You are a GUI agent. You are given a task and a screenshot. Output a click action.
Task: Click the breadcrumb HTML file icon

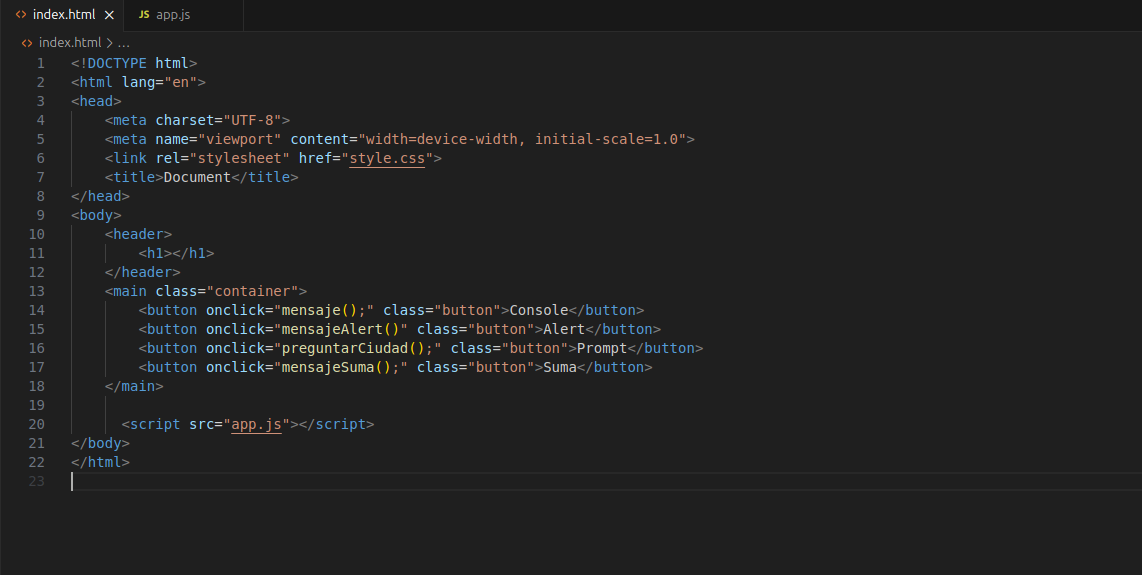coord(27,42)
